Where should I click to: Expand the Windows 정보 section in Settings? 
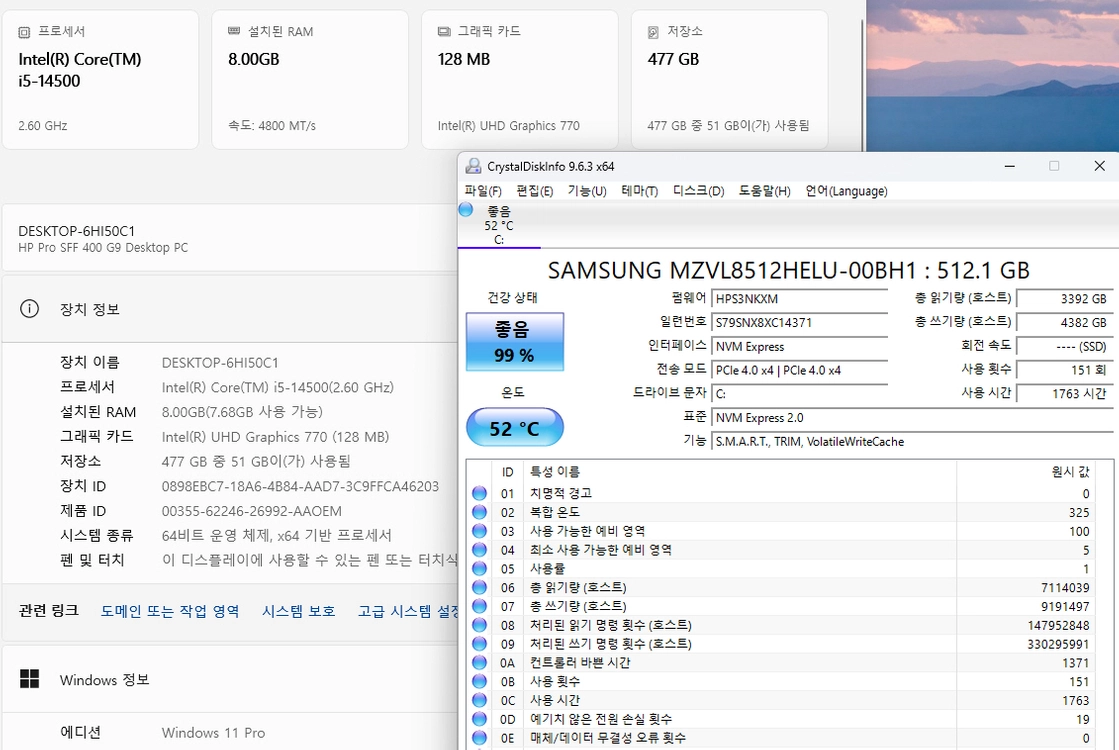coord(230,679)
